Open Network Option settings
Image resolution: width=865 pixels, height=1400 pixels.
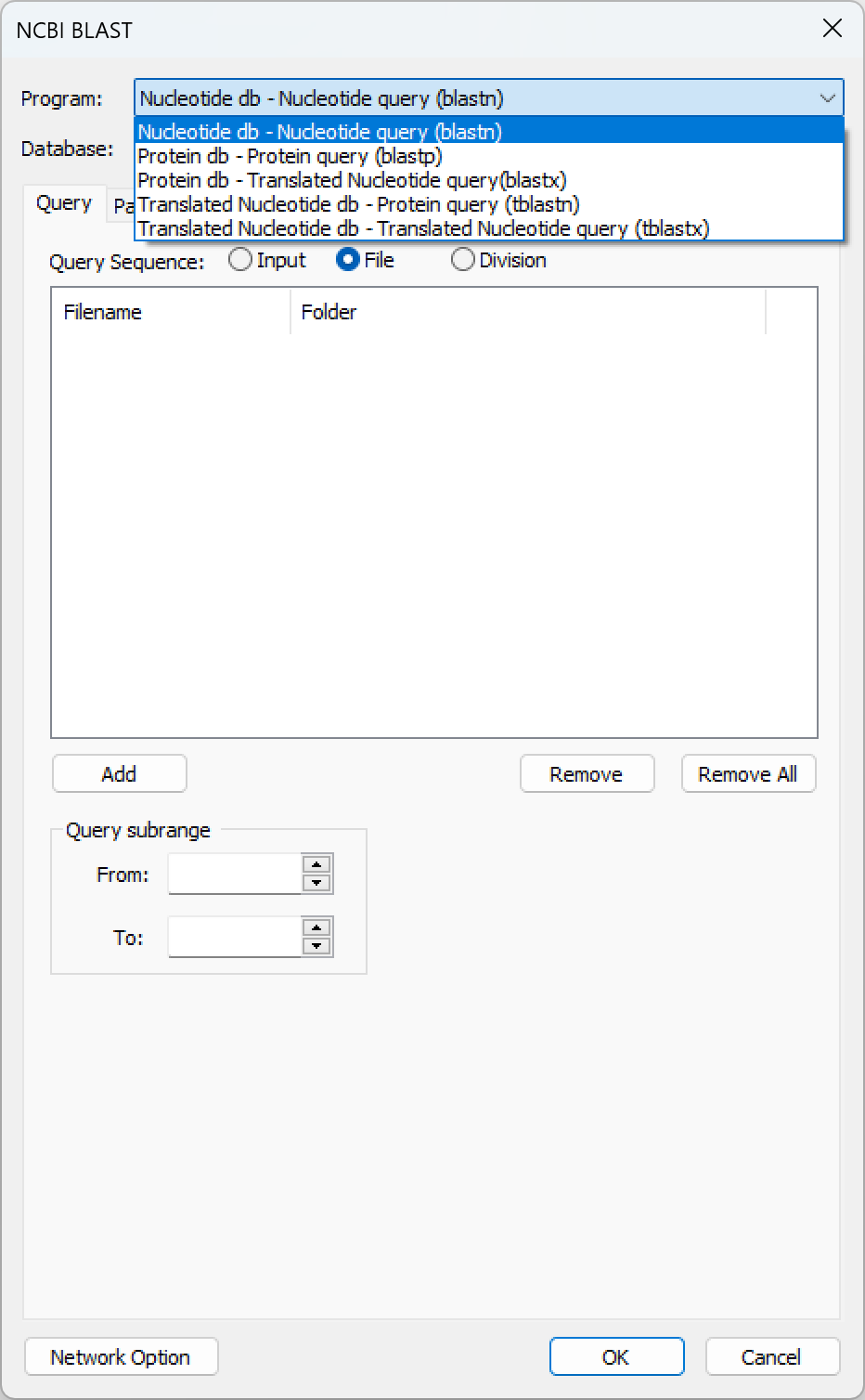coord(121,1356)
